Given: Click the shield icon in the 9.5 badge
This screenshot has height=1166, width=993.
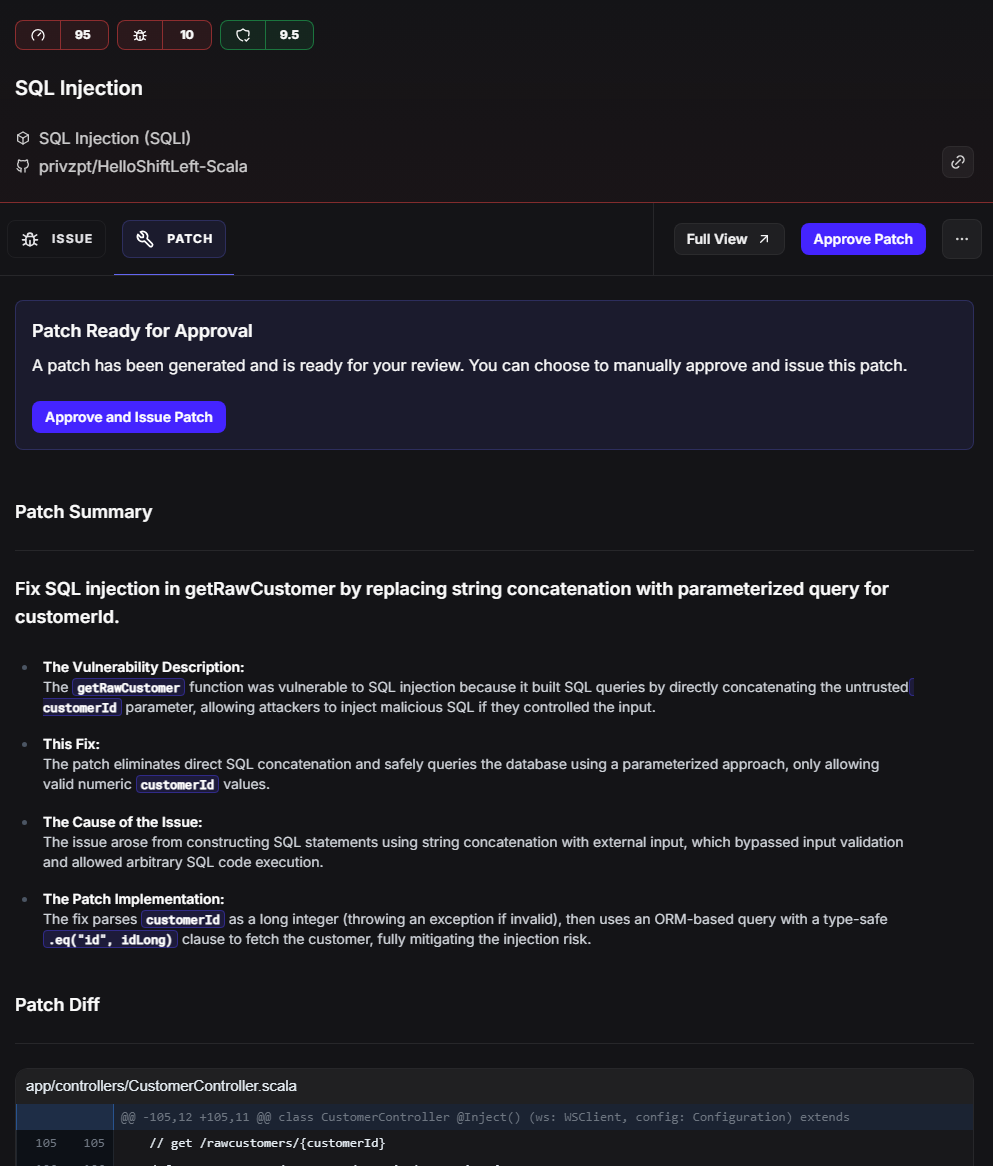Looking at the screenshot, I should pos(243,35).
